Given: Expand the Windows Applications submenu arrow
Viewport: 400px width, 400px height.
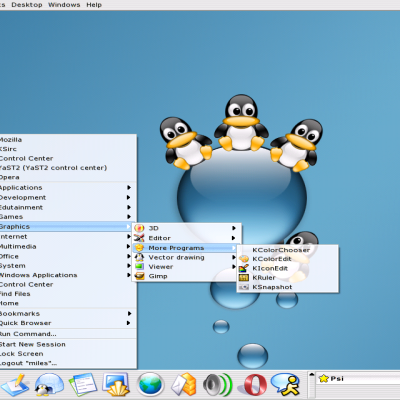Looking at the screenshot, I should [129, 275].
